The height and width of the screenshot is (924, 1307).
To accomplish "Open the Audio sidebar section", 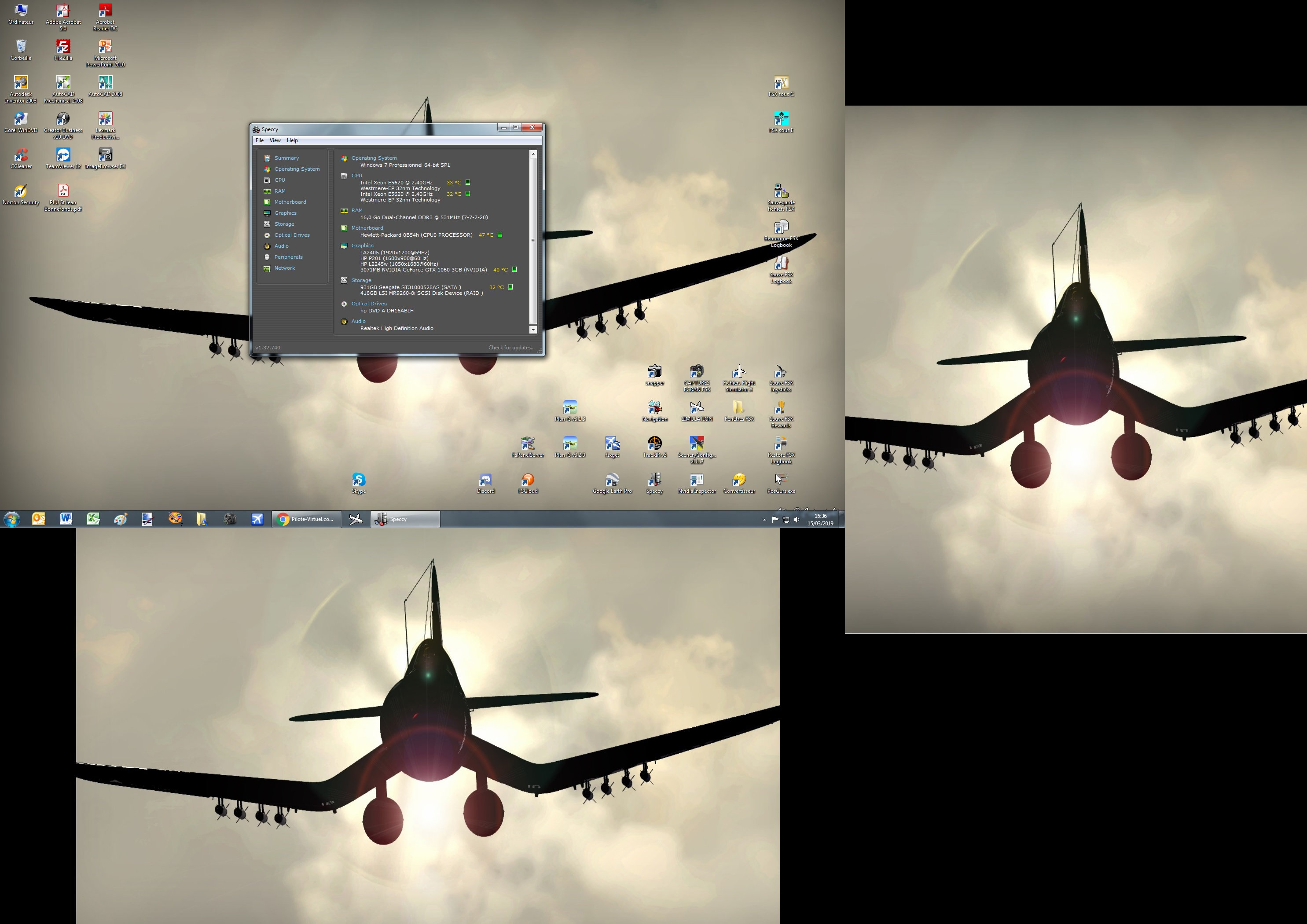I will (281, 246).
